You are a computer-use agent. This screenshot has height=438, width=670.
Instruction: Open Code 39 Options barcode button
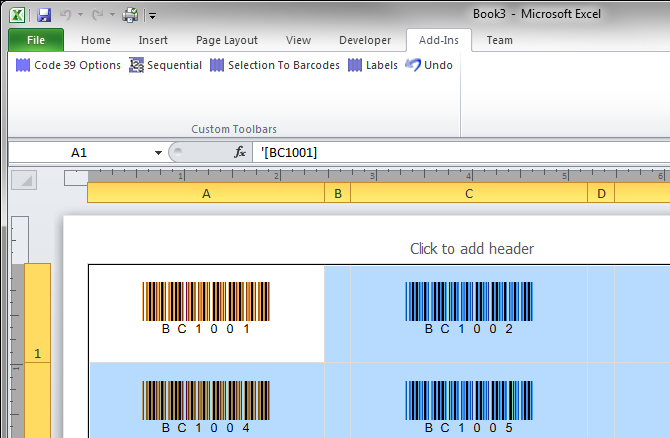68,65
